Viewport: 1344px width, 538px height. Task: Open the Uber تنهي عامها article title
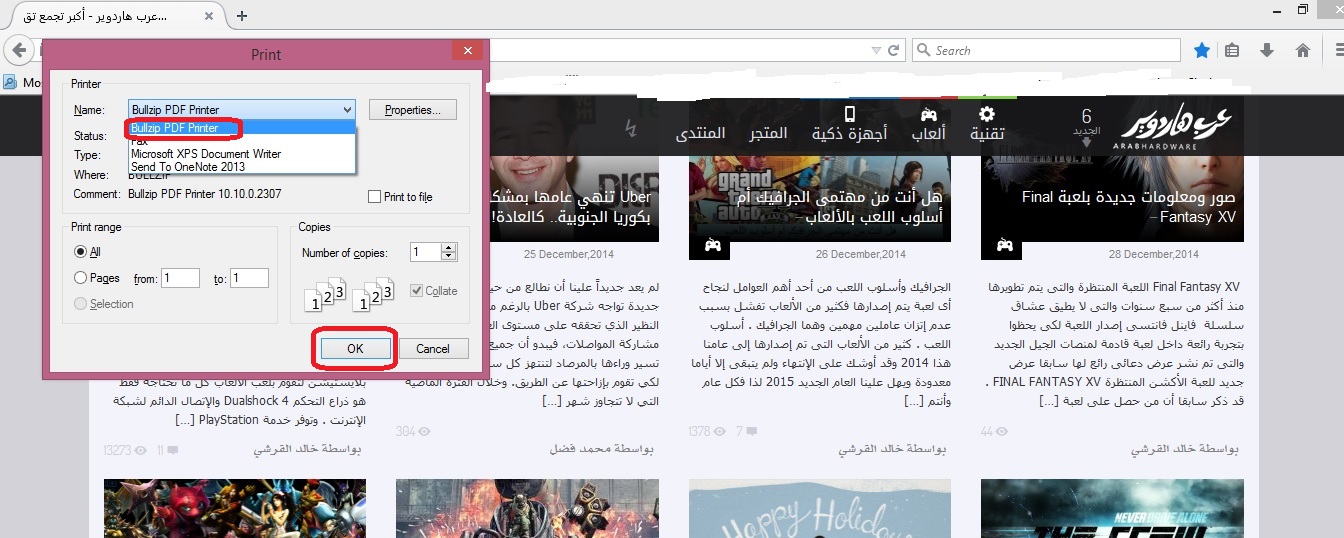(571, 206)
